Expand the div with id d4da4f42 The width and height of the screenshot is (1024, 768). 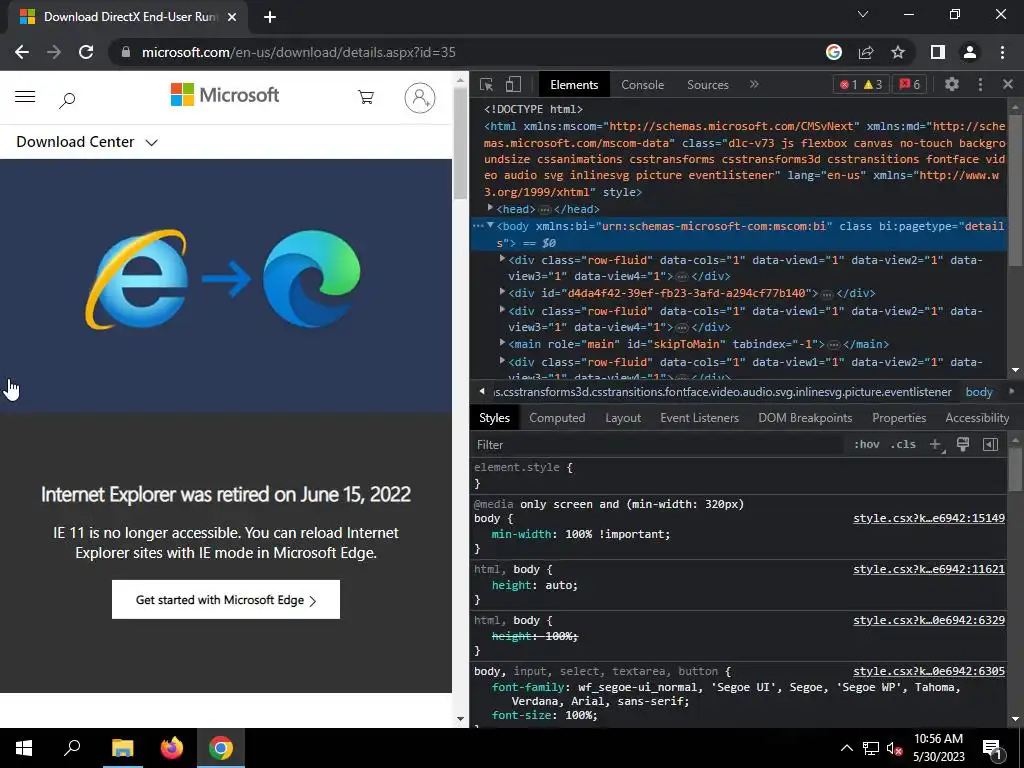click(x=502, y=292)
